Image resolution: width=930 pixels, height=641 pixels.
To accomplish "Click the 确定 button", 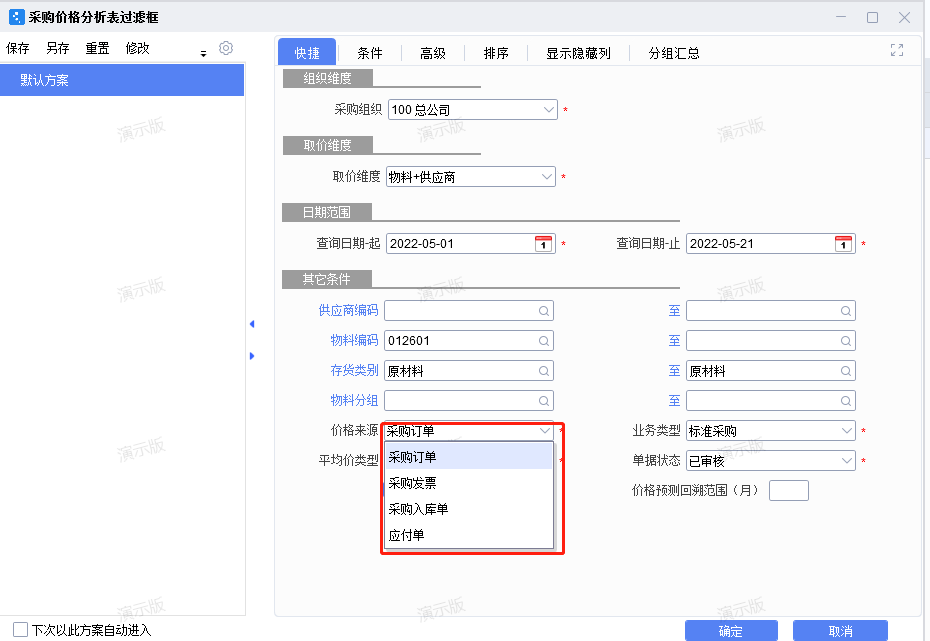I will 730,631.
